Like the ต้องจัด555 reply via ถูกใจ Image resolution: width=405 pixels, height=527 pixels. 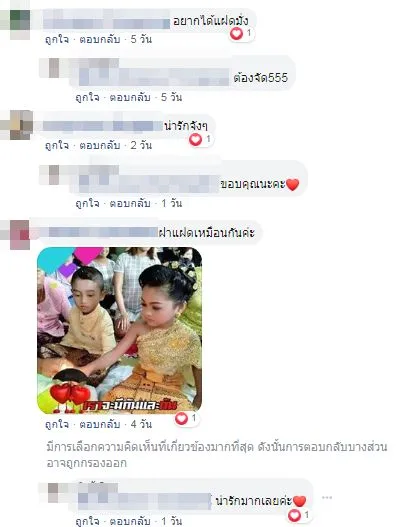pyautogui.click(x=87, y=97)
